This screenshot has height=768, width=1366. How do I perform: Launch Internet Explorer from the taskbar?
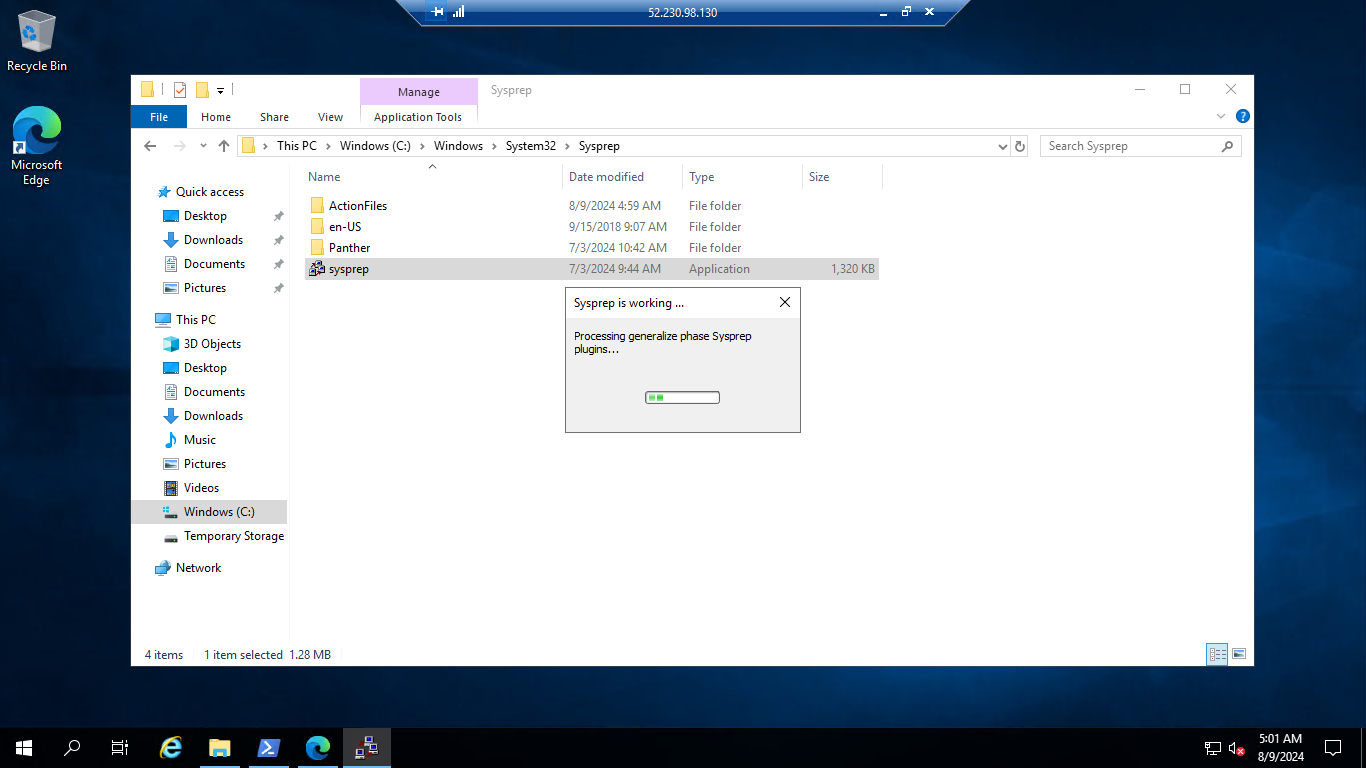tap(172, 747)
